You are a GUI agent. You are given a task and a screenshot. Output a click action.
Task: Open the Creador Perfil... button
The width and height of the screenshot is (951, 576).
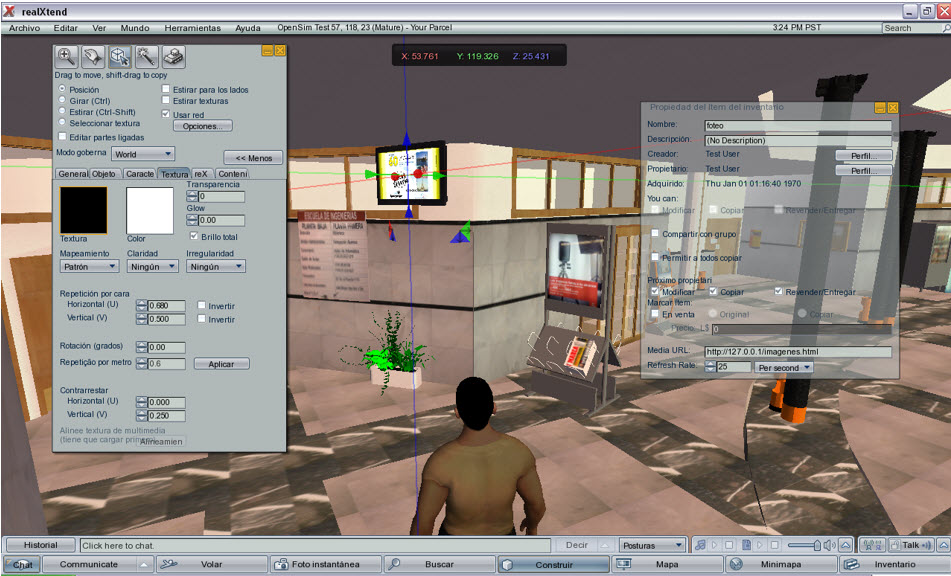(864, 156)
